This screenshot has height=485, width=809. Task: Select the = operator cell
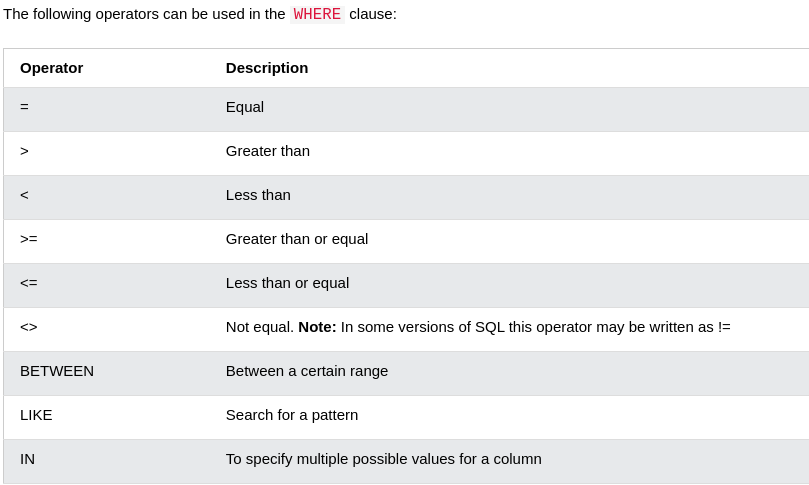click(24, 107)
